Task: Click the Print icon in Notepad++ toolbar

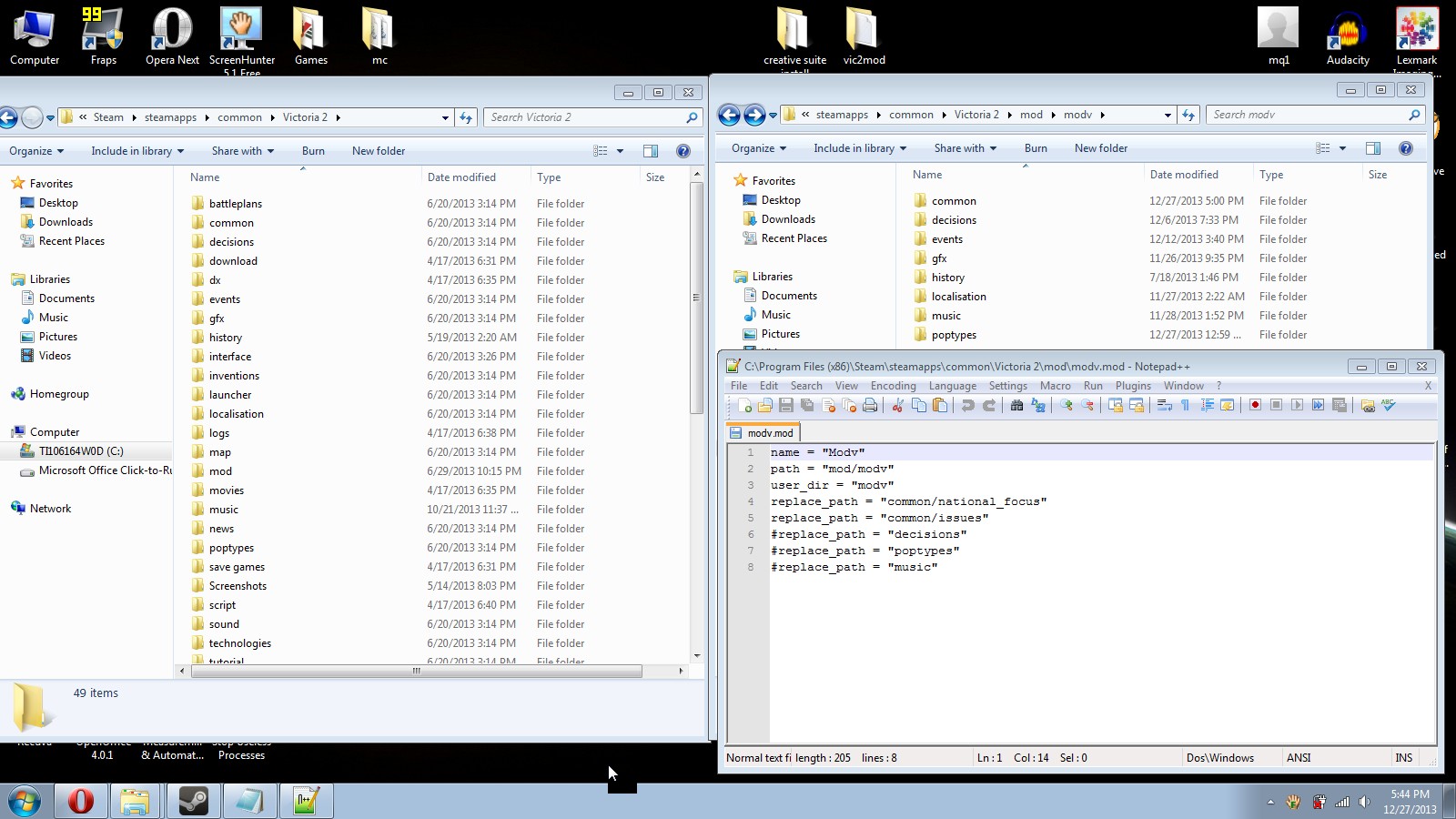Action: coord(870,406)
